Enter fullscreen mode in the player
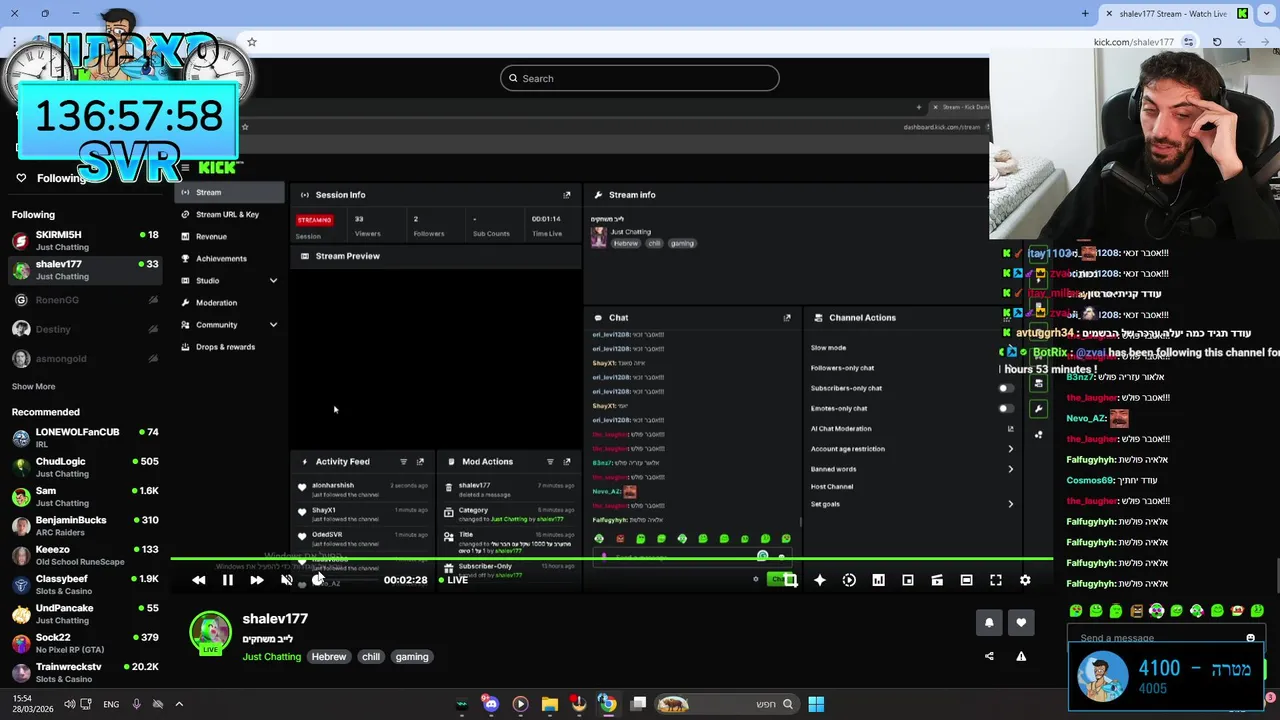The width and height of the screenshot is (1280, 720). point(996,580)
